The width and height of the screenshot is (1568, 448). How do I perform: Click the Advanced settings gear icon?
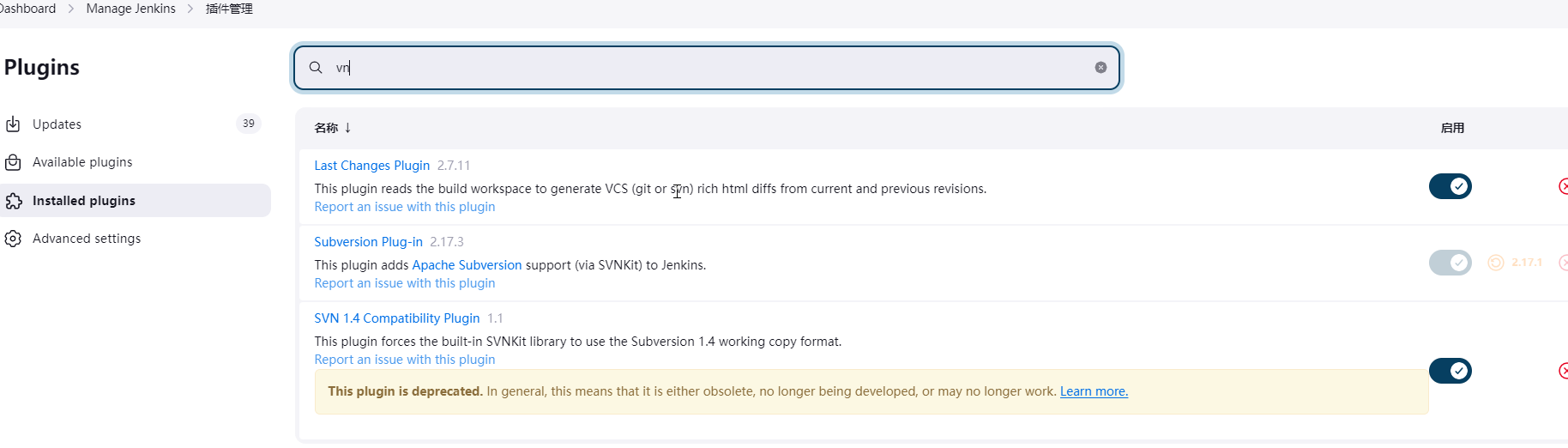(x=13, y=239)
